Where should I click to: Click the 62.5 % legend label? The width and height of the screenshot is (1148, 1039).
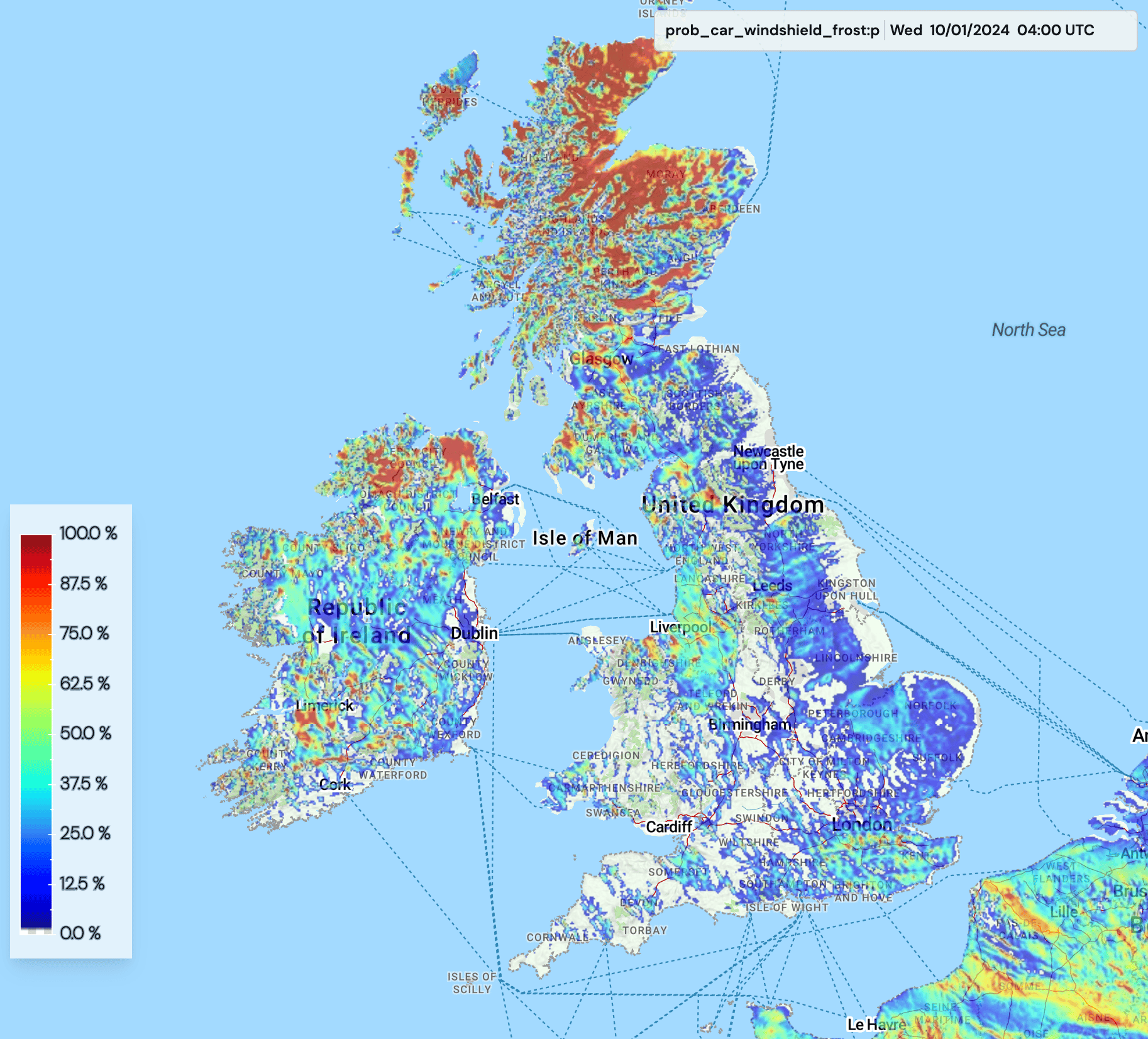tap(85, 684)
